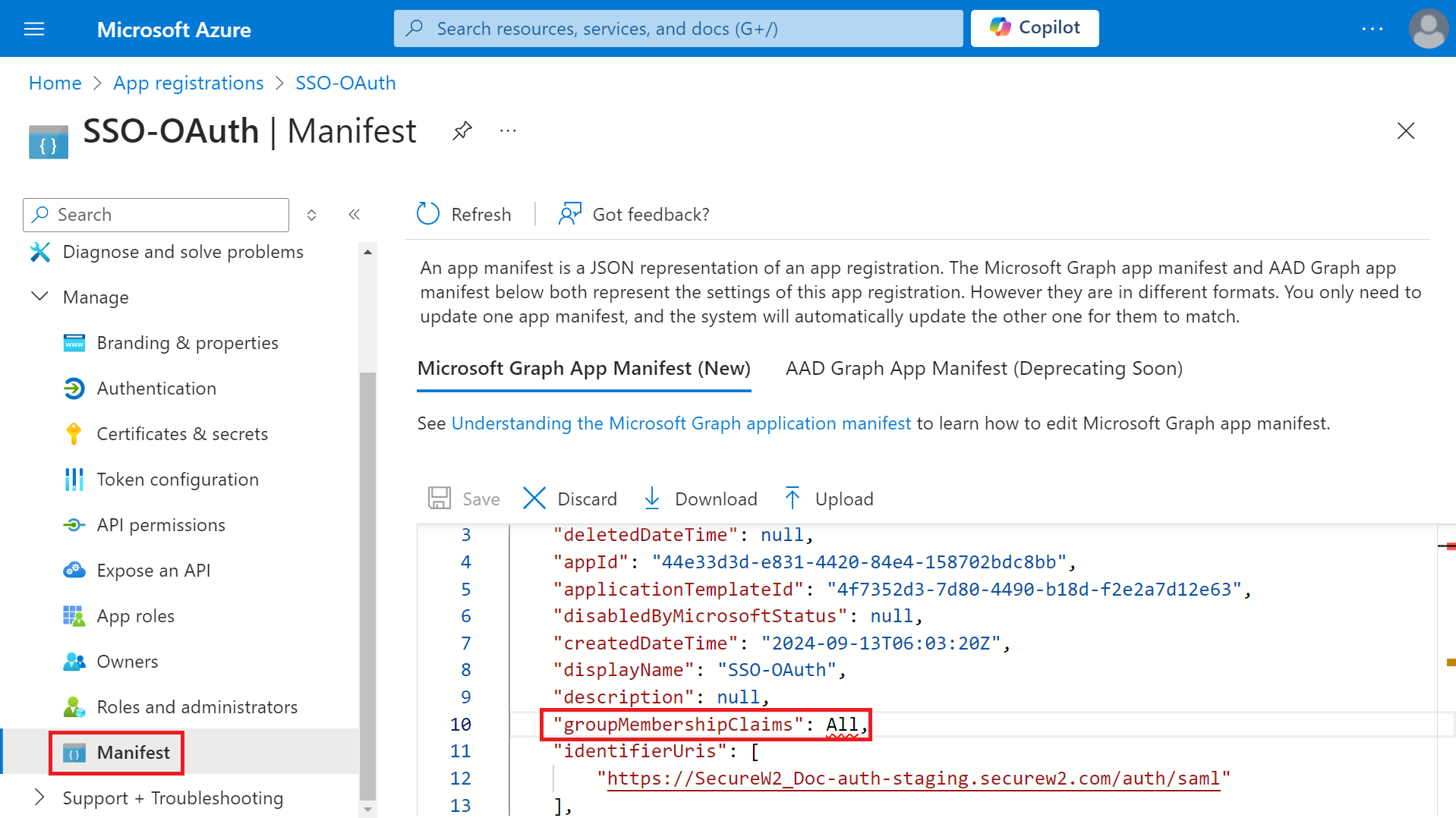Open Got feedback? option
The height and width of the screenshot is (818, 1456).
[x=635, y=214]
